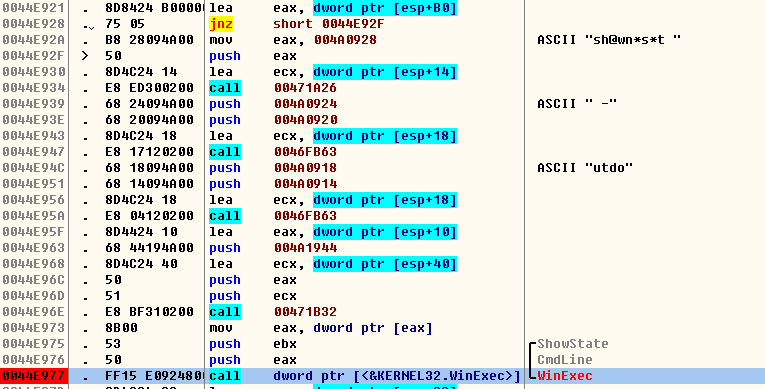Screen dimensions: 765x389
Task: Select push 004A1944 instruction
Action: tap(273, 248)
